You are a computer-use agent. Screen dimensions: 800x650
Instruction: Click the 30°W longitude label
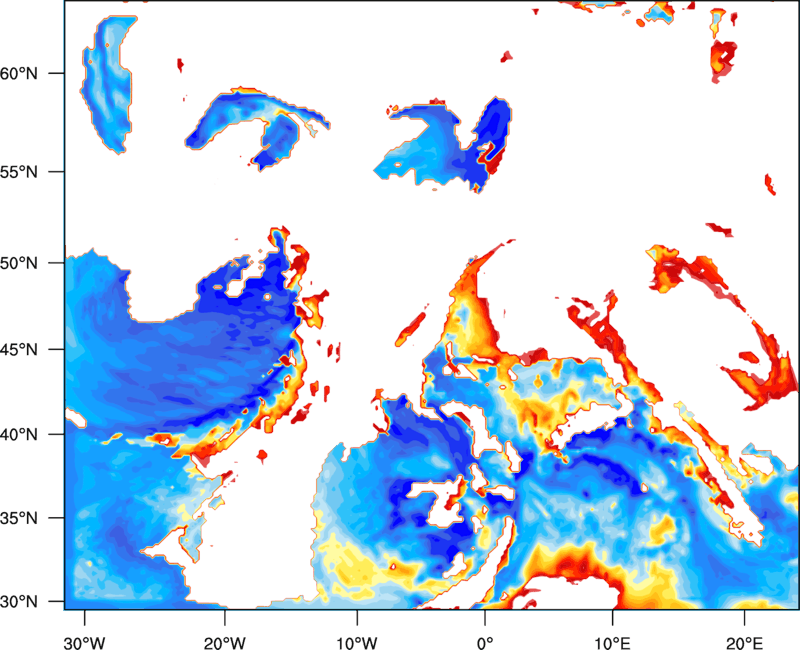click(84, 642)
